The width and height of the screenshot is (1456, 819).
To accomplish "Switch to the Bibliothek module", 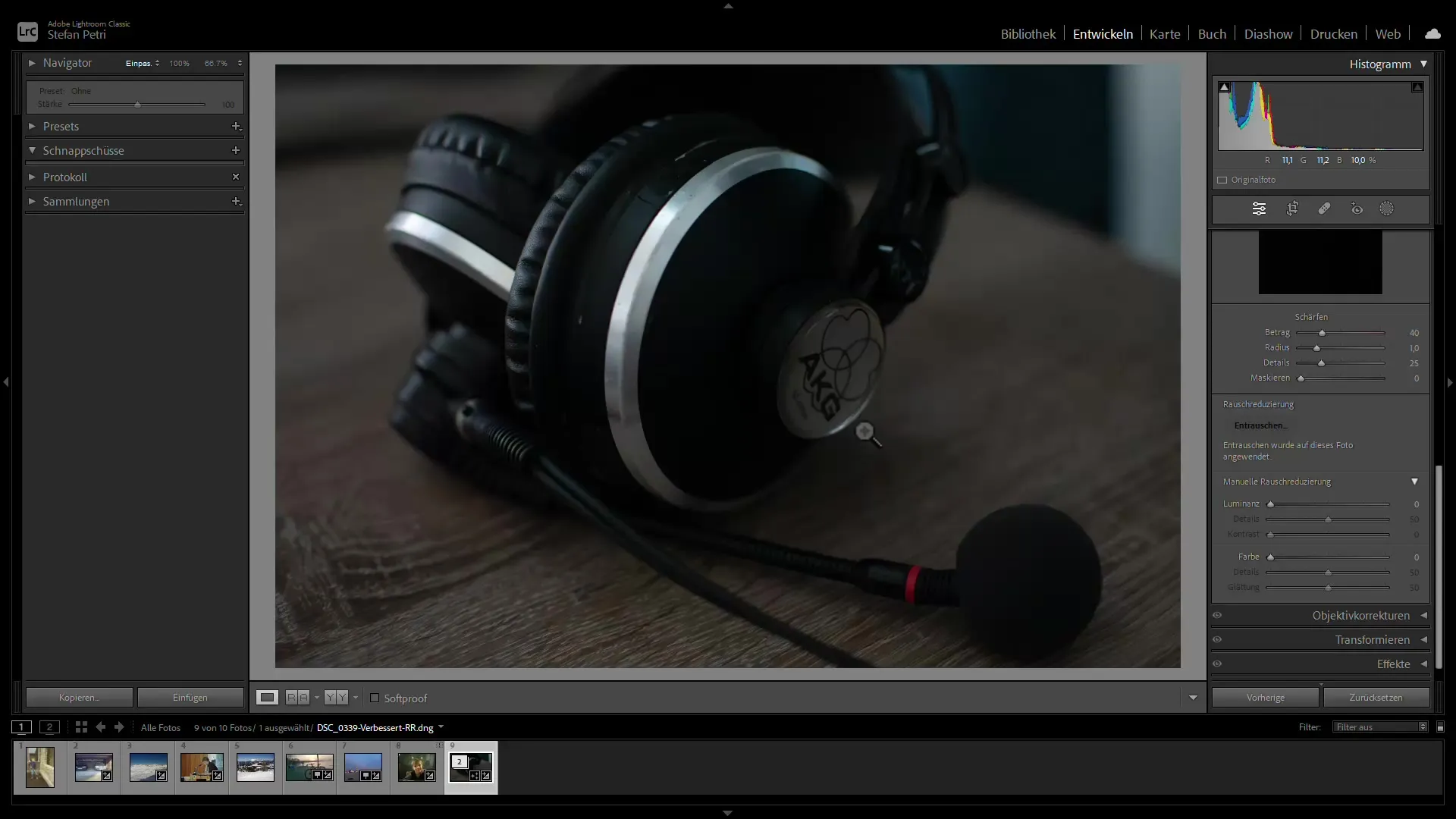I will [x=1028, y=34].
